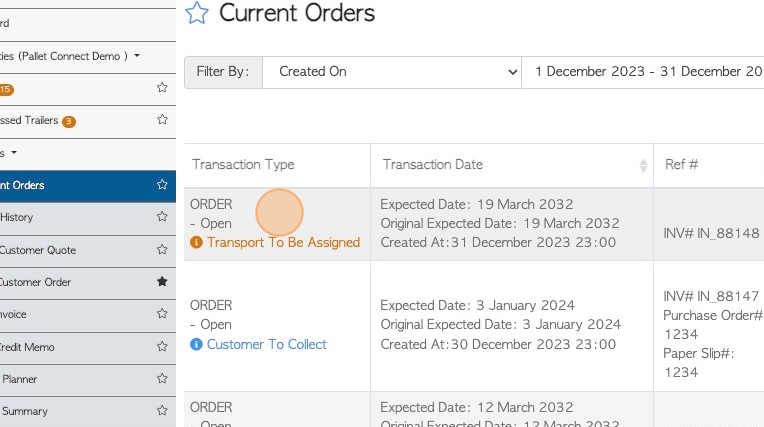The height and width of the screenshot is (427, 764).
Task: Open the Customer Quote sidebar item
Action: point(38,250)
